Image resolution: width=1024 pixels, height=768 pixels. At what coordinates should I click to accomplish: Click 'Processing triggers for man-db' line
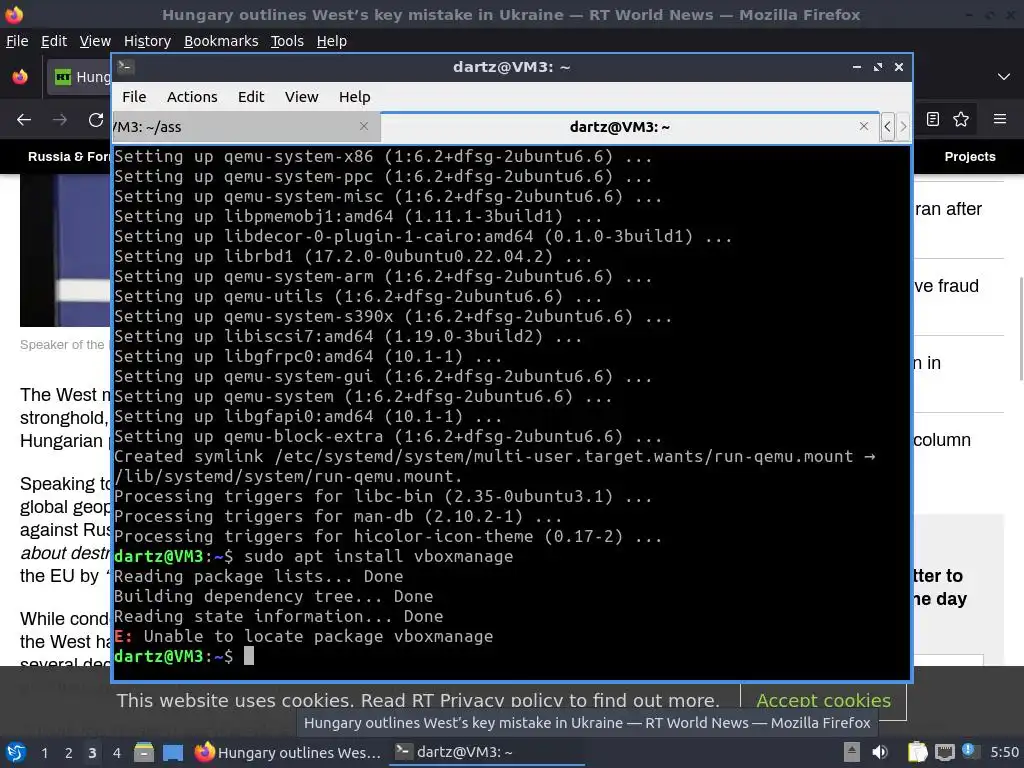point(338,517)
